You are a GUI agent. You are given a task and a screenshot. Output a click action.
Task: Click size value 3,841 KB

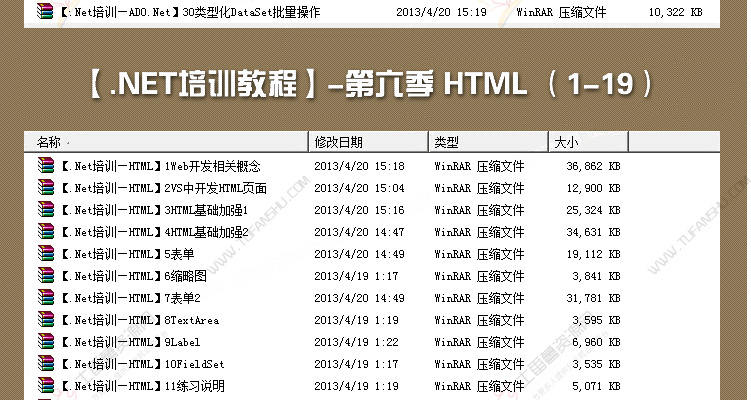tap(596, 276)
